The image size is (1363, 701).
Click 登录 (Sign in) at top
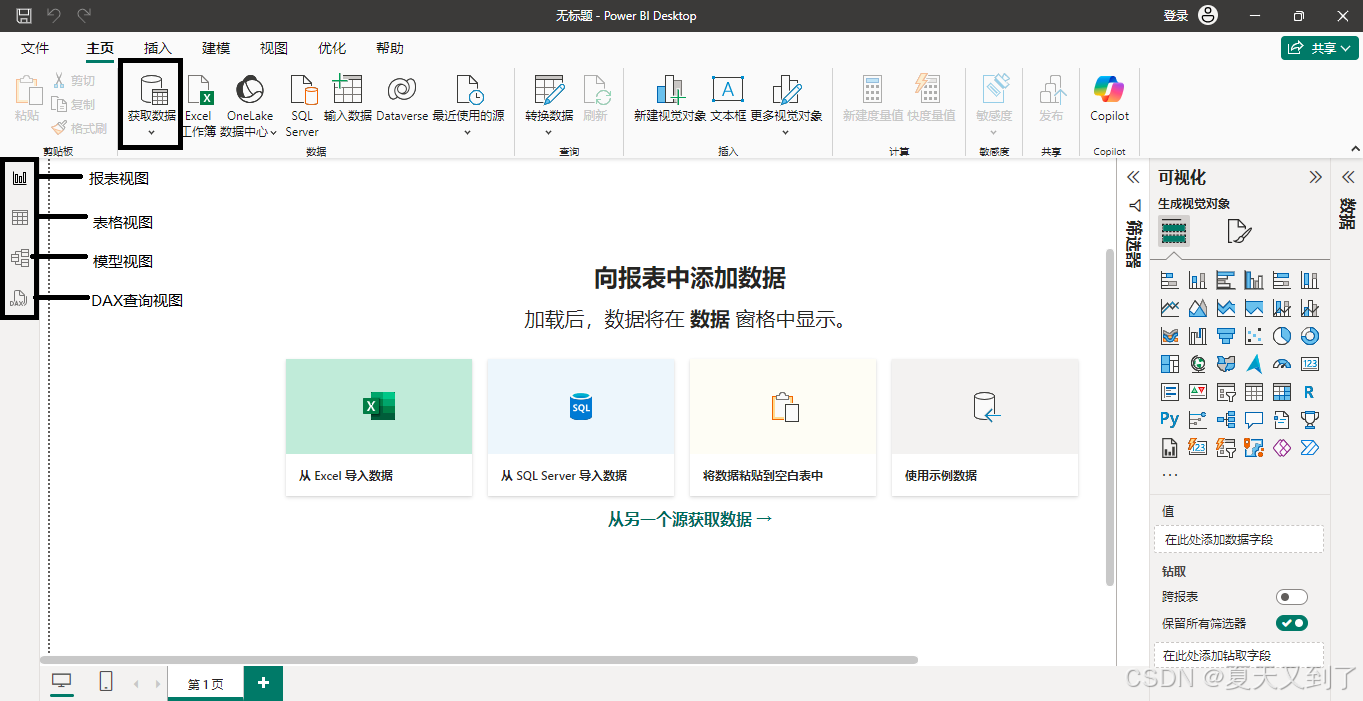pyautogui.click(x=1176, y=15)
